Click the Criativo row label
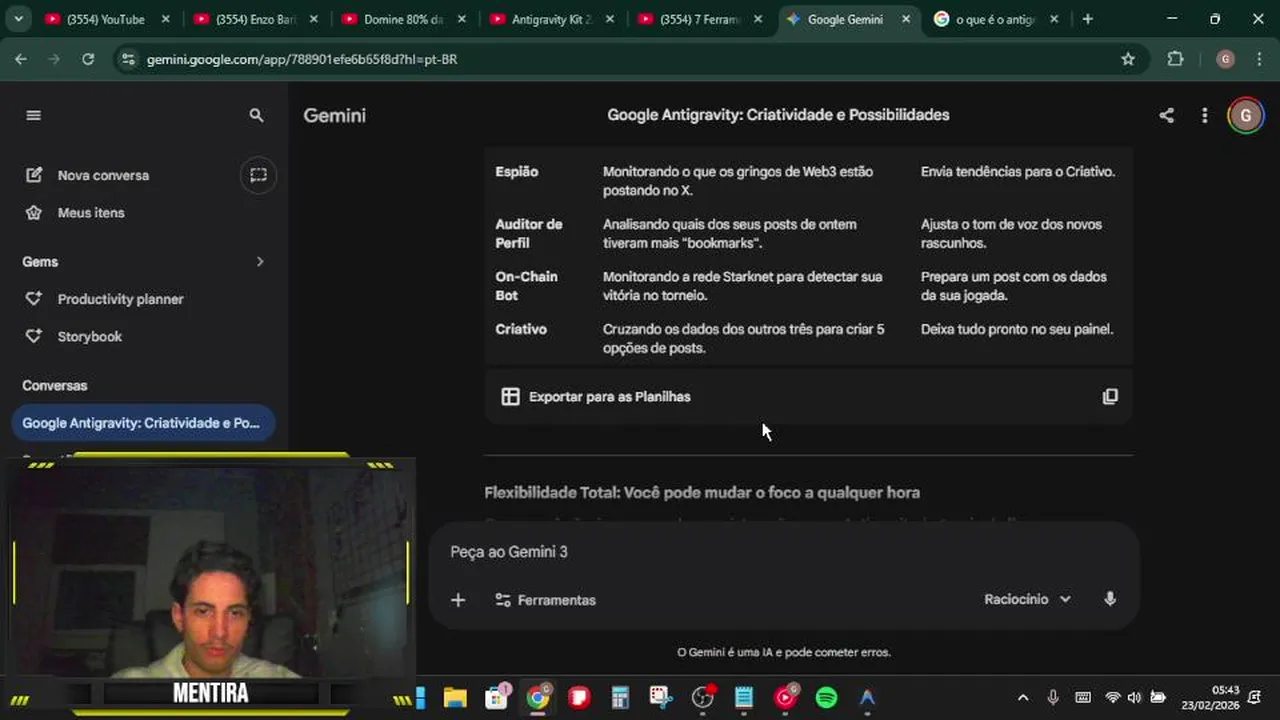Screen dimensions: 1280x720 (x=521, y=329)
